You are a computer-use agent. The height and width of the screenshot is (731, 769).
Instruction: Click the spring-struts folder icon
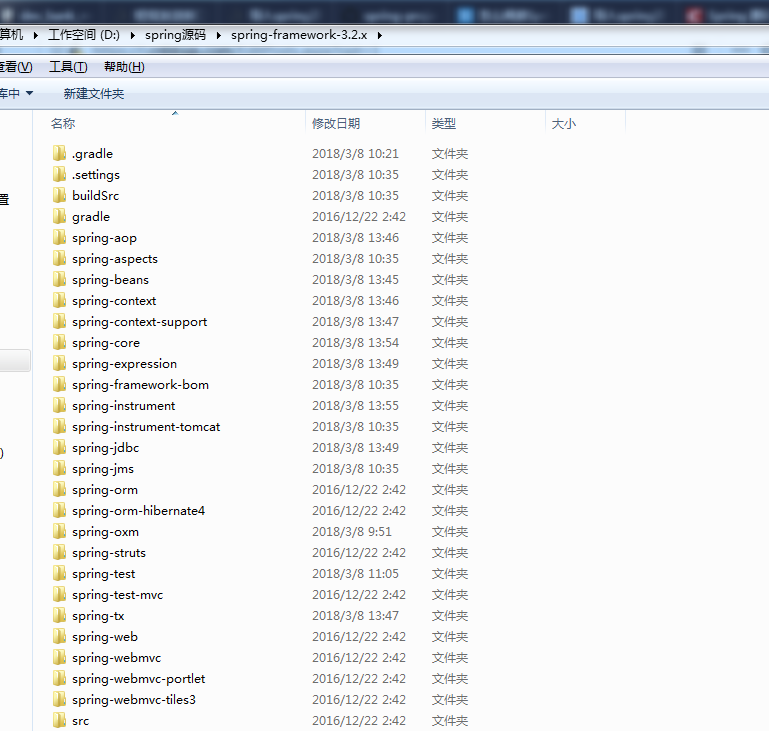[59, 552]
